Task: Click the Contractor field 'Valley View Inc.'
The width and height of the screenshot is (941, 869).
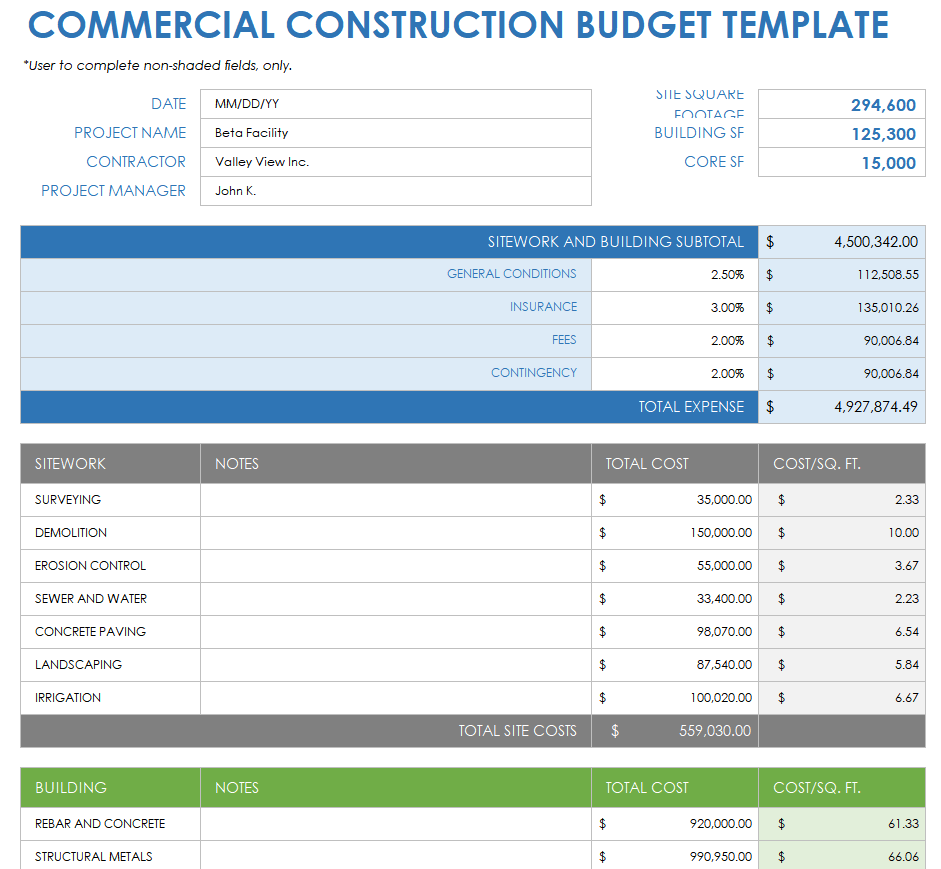Action: point(395,162)
